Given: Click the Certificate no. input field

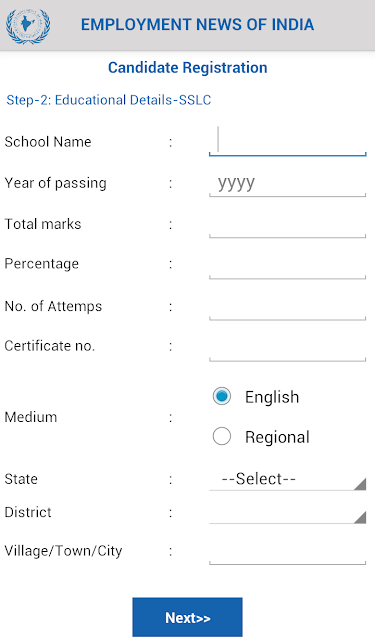Looking at the screenshot, I should tap(287, 347).
